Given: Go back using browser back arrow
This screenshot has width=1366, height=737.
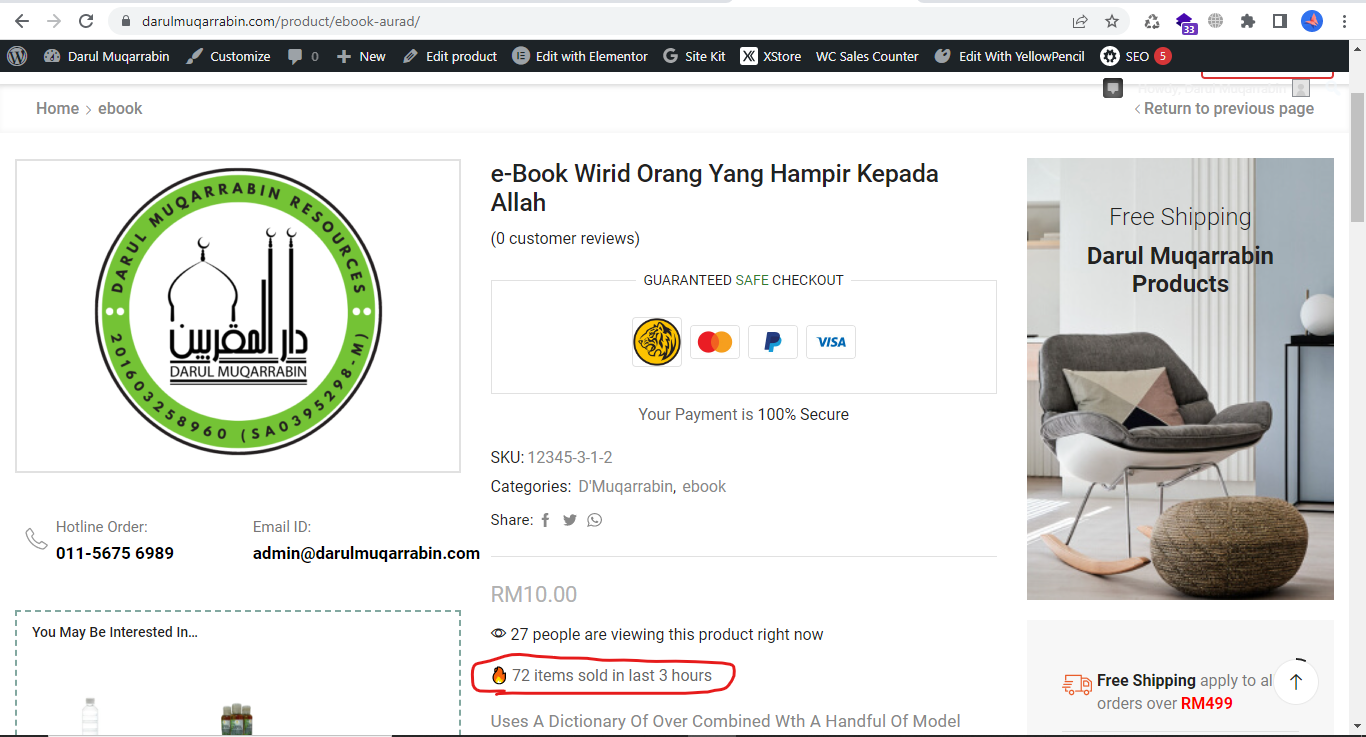Looking at the screenshot, I should [22, 21].
